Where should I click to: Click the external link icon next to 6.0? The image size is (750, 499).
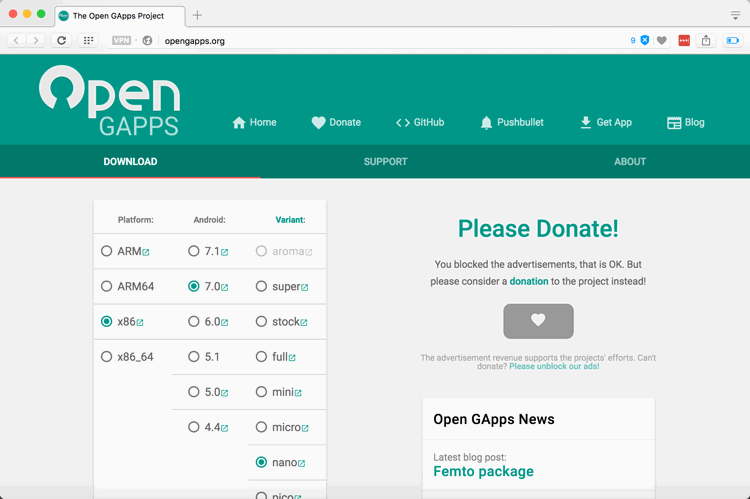(224, 323)
